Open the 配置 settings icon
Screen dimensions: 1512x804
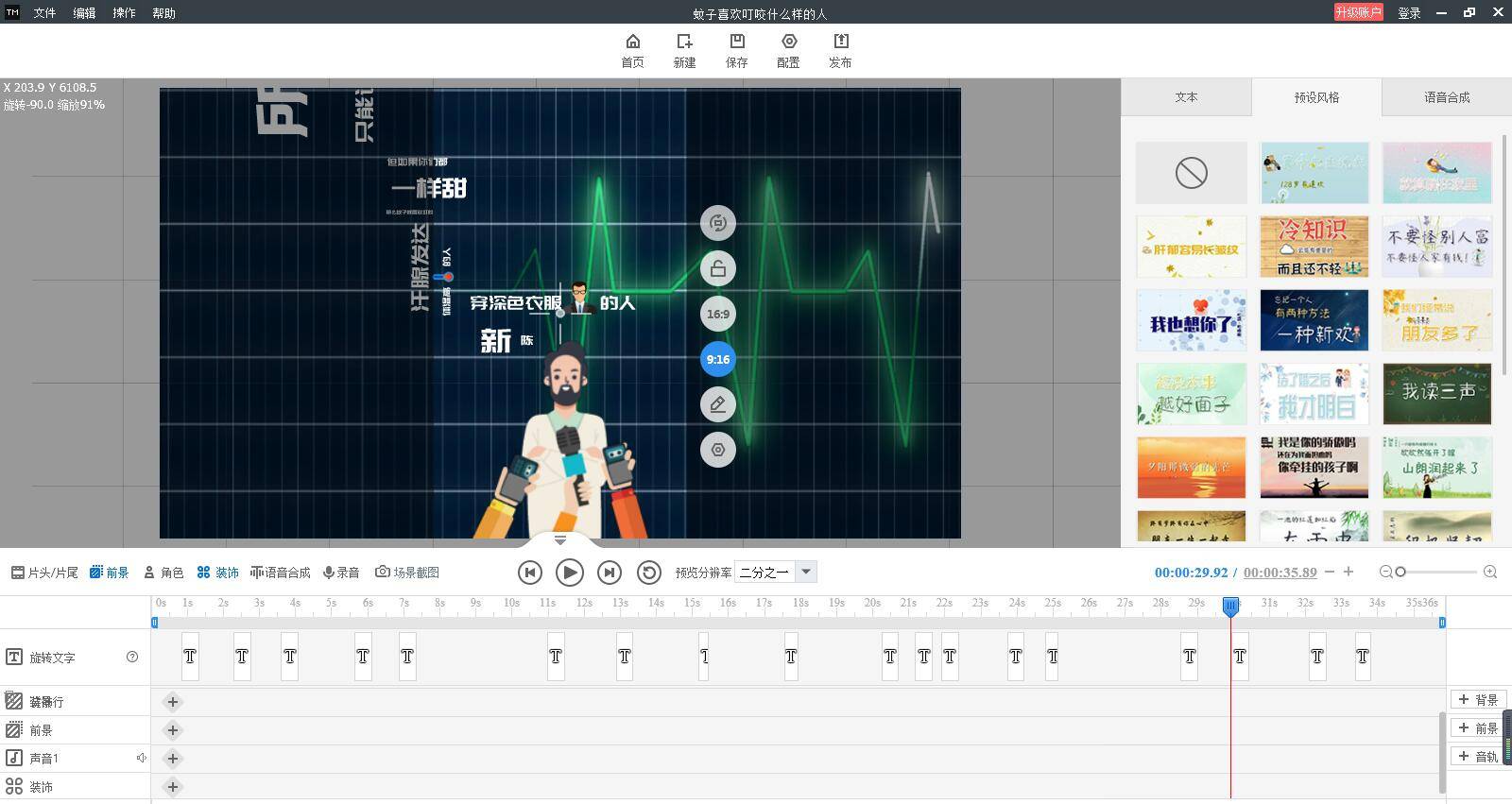(788, 42)
